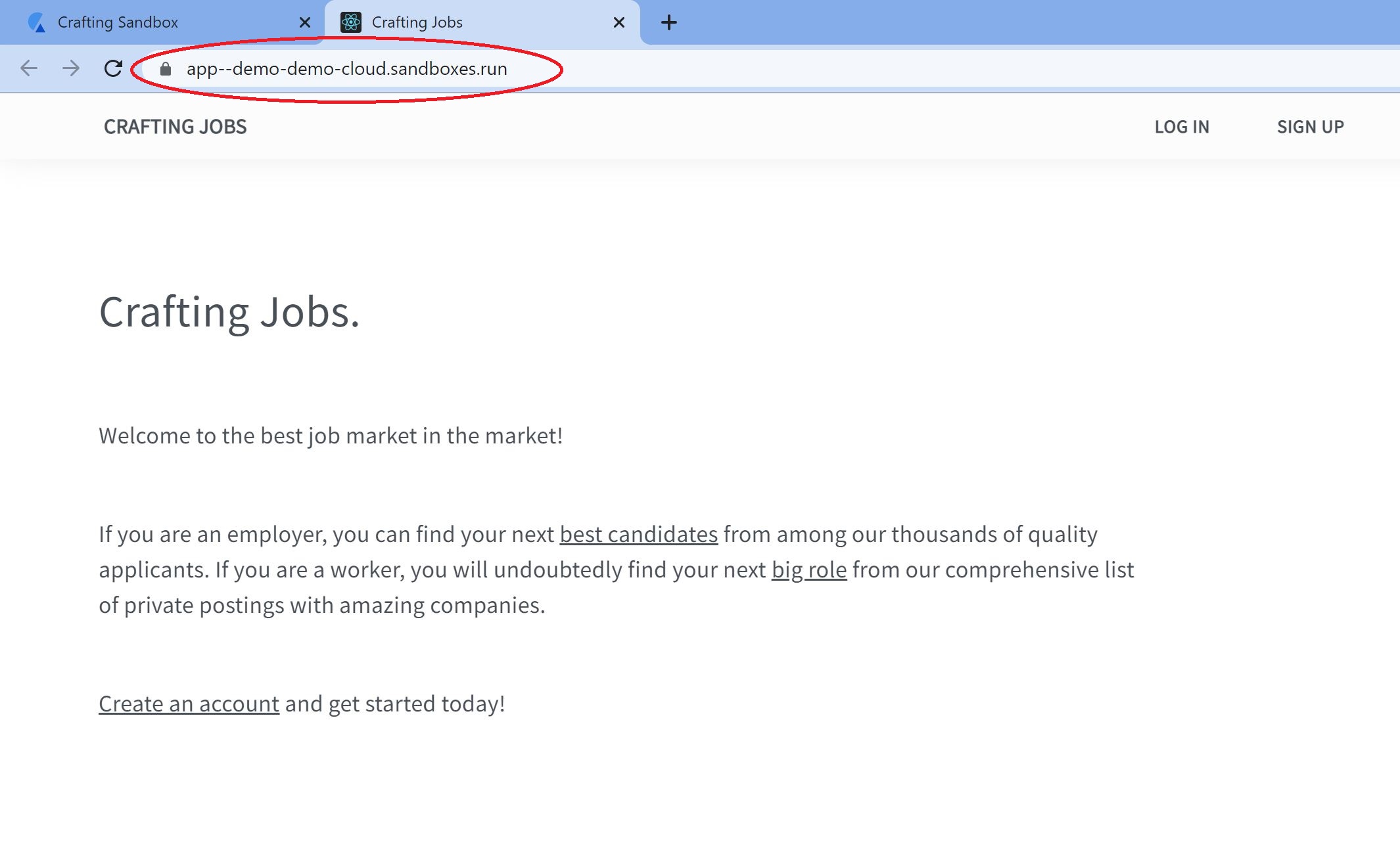This screenshot has height=854, width=1400.
Task: Click the Create an account link
Action: click(x=189, y=704)
